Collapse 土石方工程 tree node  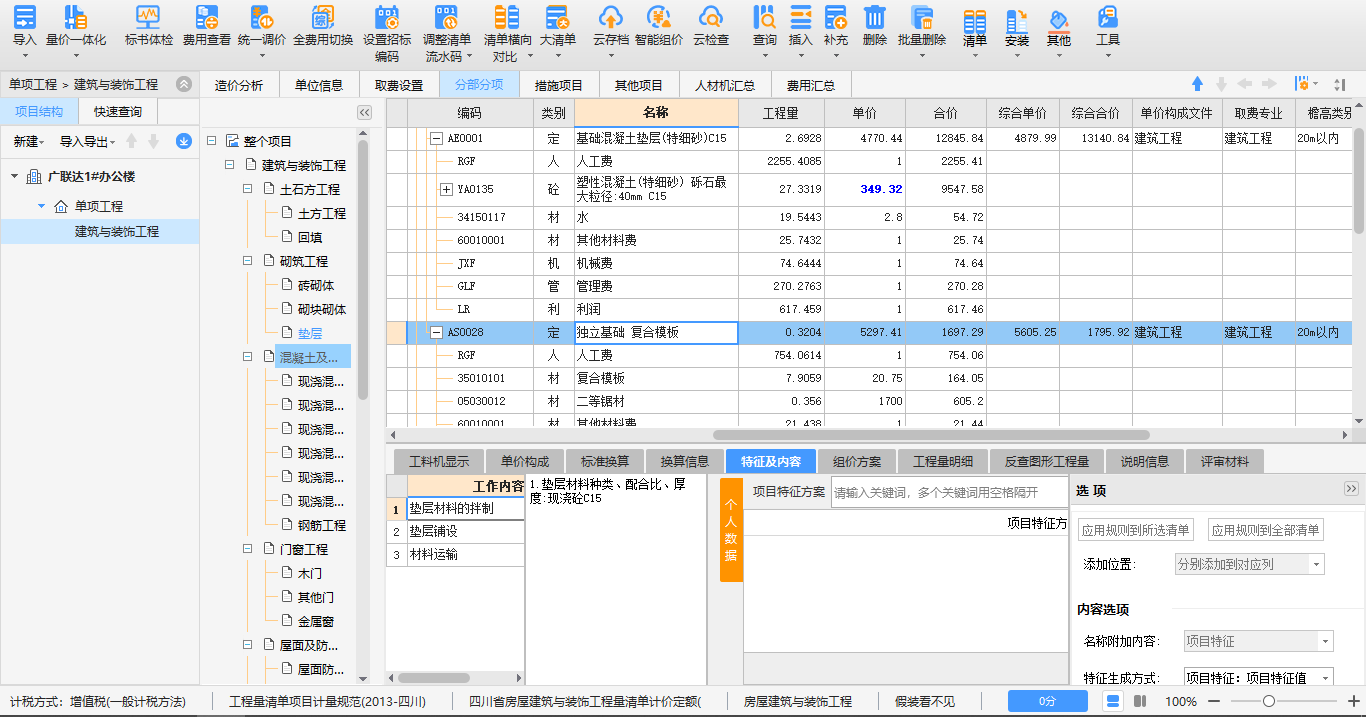point(248,189)
